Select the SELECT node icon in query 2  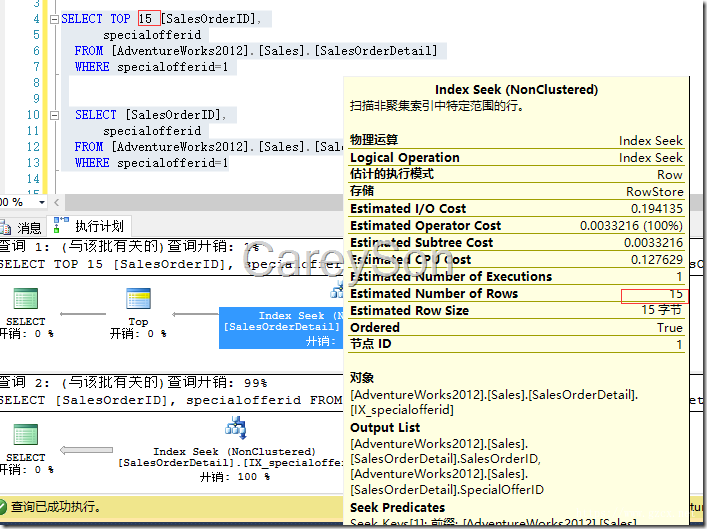click(x=26, y=435)
